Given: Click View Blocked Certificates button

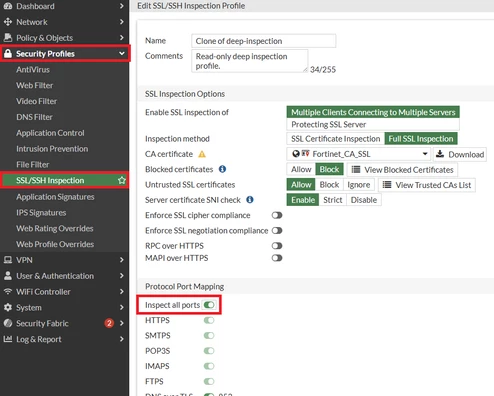Looking at the screenshot, I should pyautogui.click(x=402, y=170).
